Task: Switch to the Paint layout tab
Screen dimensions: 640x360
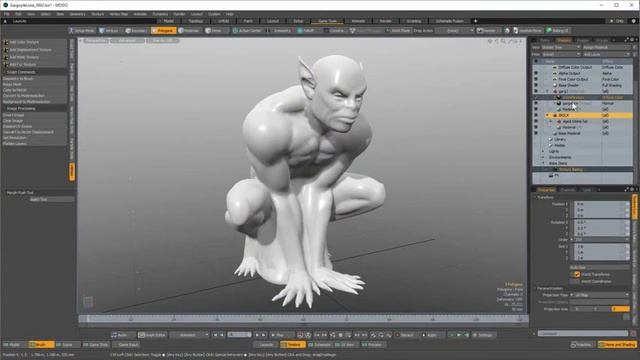Action: 248,21
